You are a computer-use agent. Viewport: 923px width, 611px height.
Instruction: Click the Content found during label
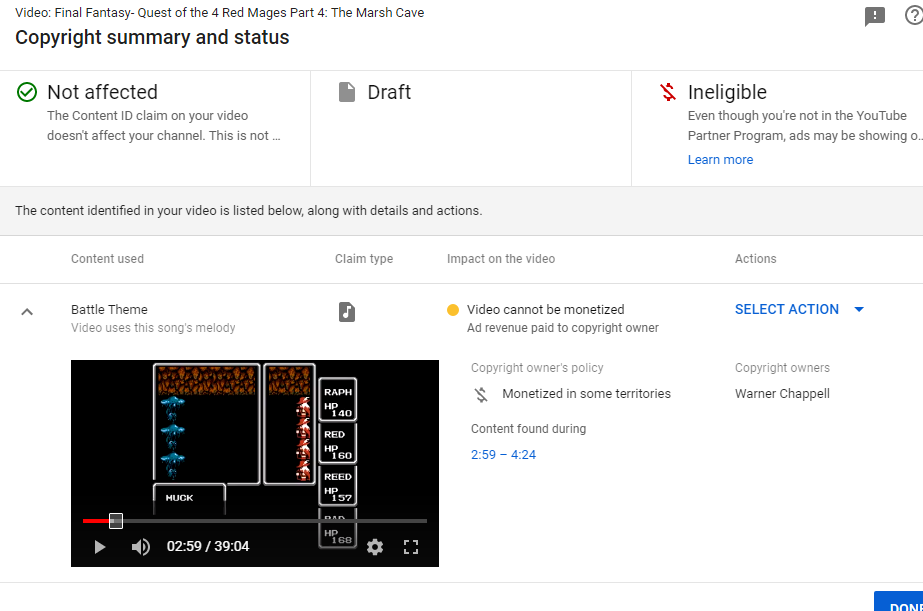pos(528,429)
